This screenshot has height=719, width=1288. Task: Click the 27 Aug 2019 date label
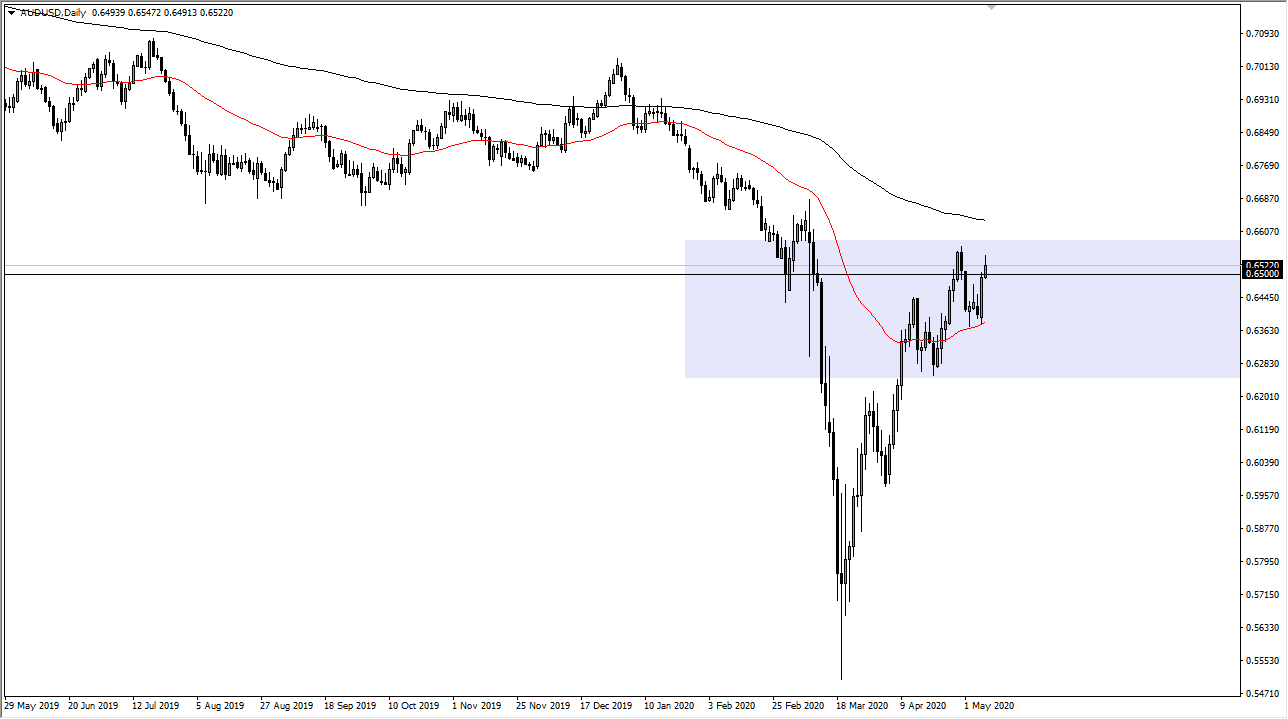(286, 705)
